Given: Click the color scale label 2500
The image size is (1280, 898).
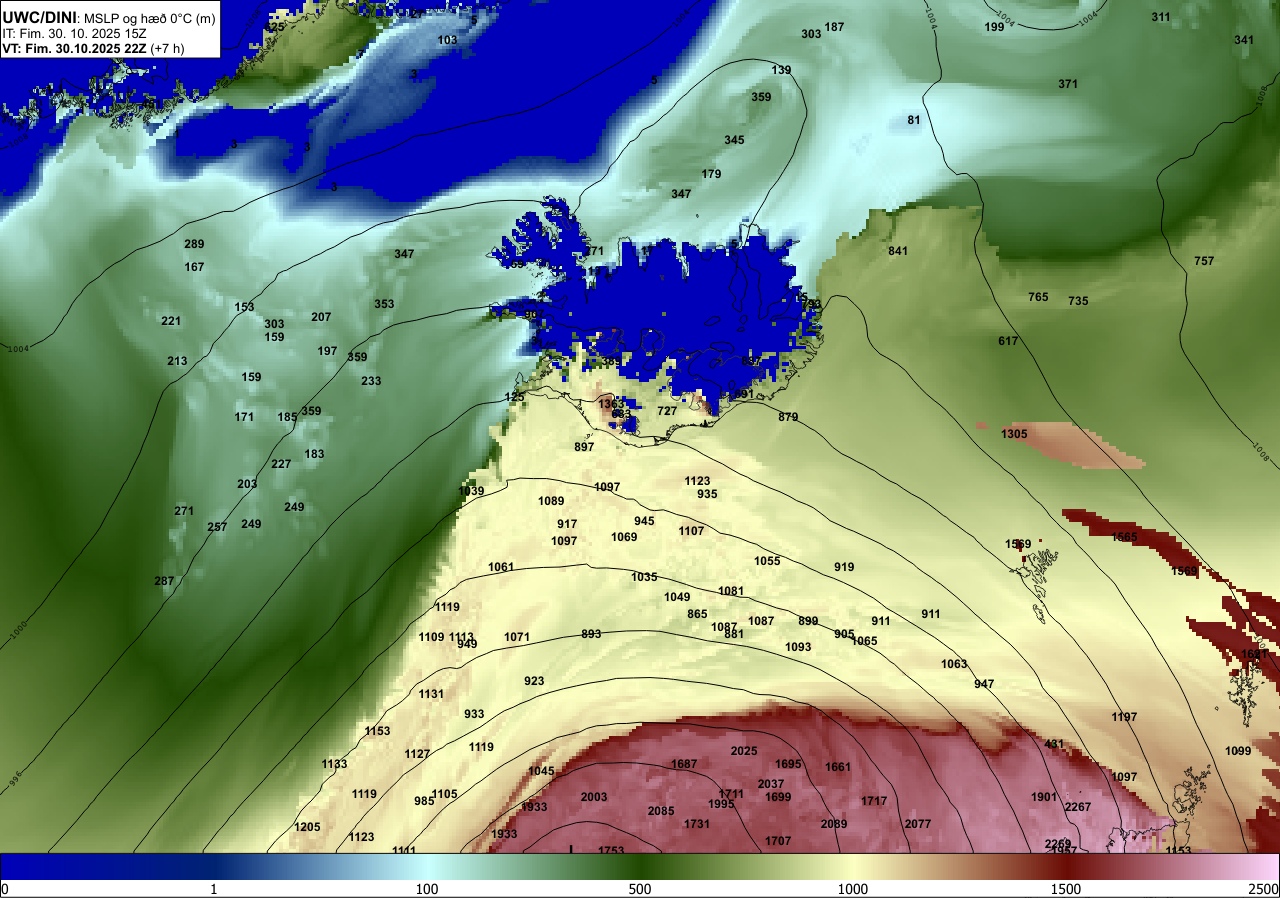Looking at the screenshot, I should (1264, 889).
